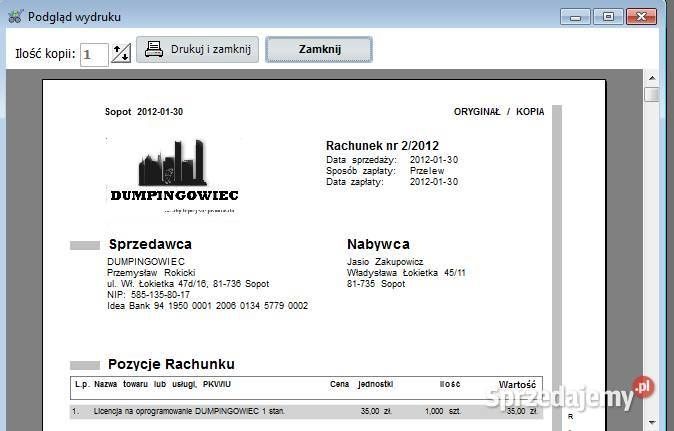Minimize the Podgląd wydruku window
This screenshot has height=431, width=674.
click(575, 17)
